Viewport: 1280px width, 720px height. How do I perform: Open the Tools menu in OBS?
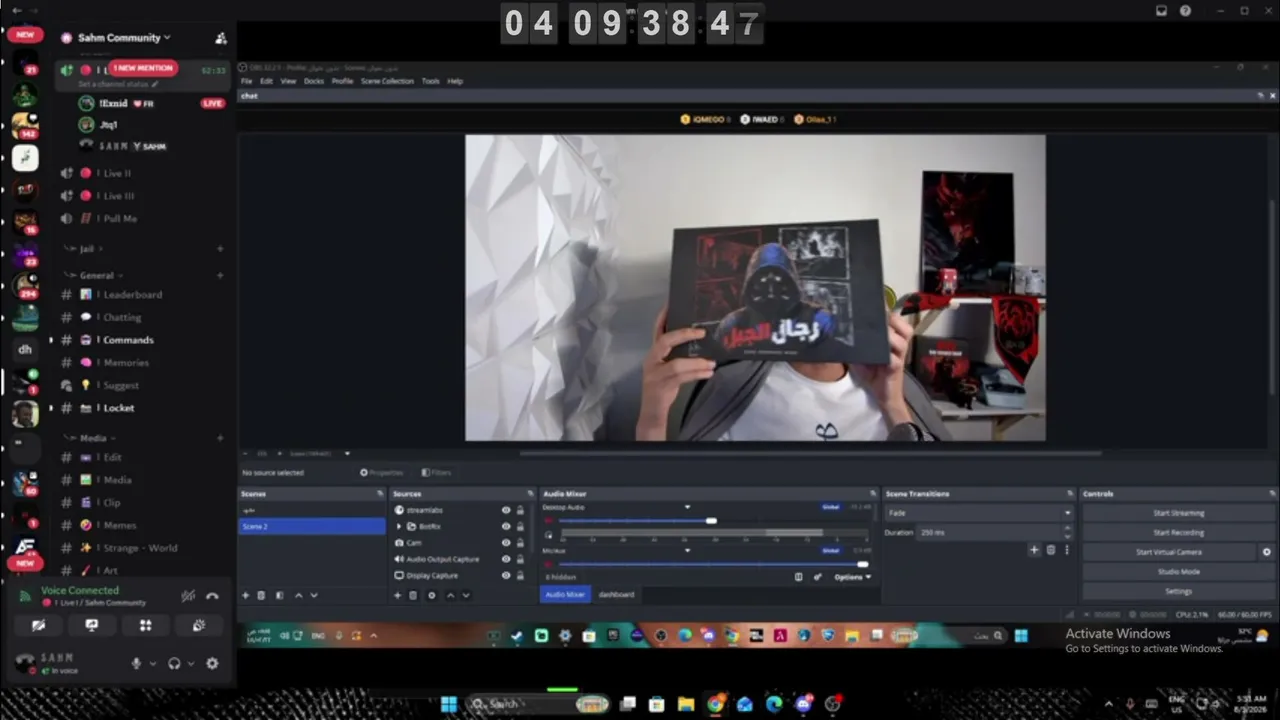click(431, 81)
